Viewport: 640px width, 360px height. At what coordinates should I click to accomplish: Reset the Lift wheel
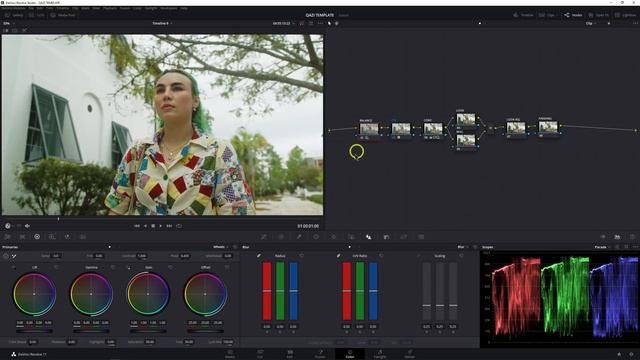tap(56, 267)
